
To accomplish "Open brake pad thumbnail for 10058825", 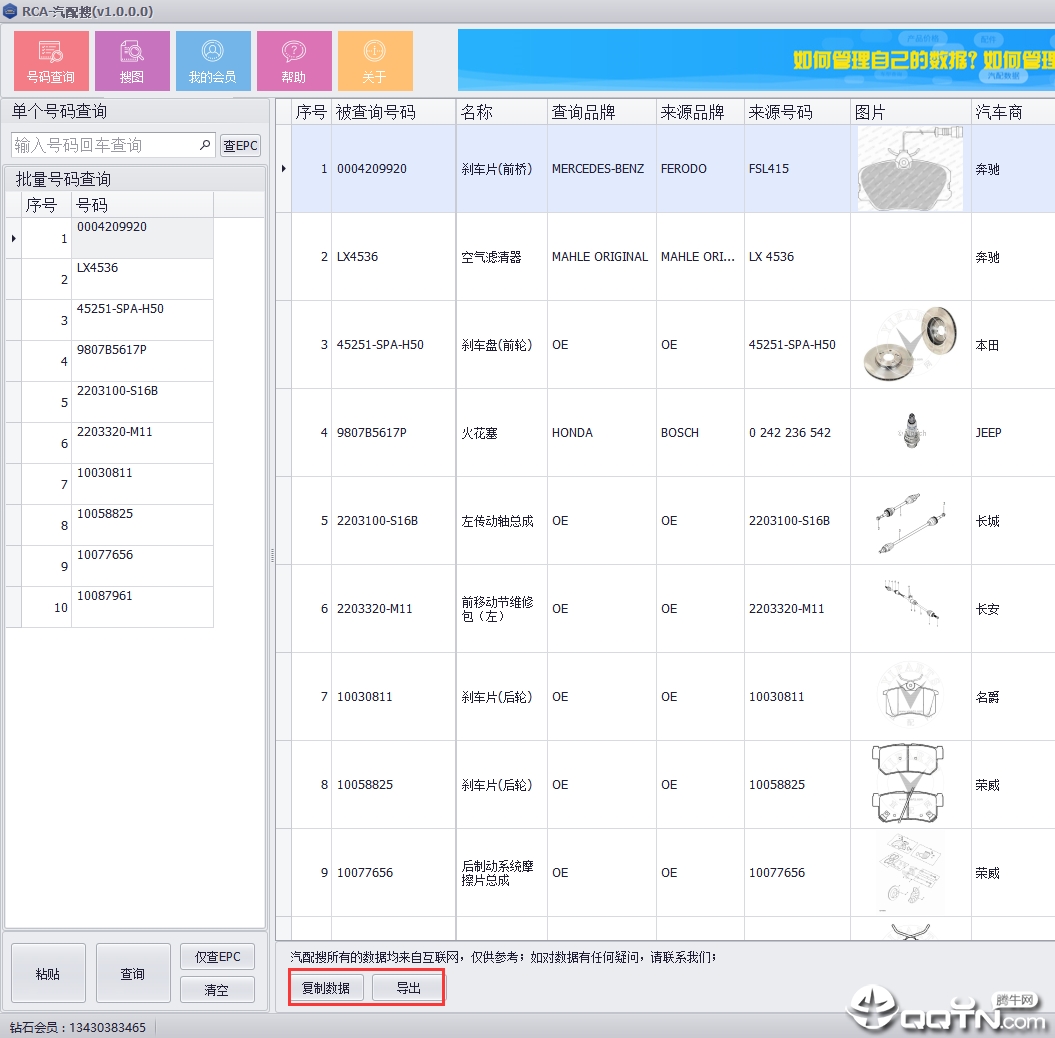I will tap(908, 783).
